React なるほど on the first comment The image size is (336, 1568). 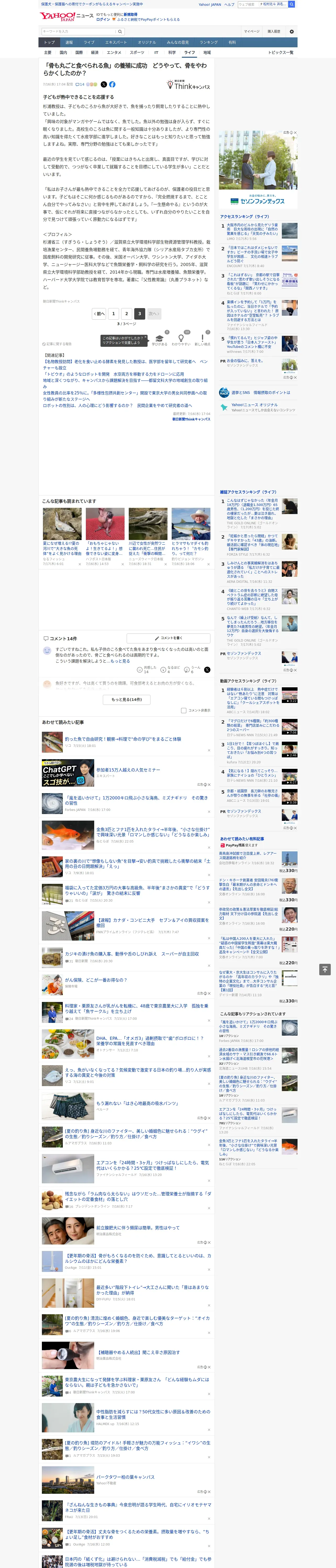[170, 670]
